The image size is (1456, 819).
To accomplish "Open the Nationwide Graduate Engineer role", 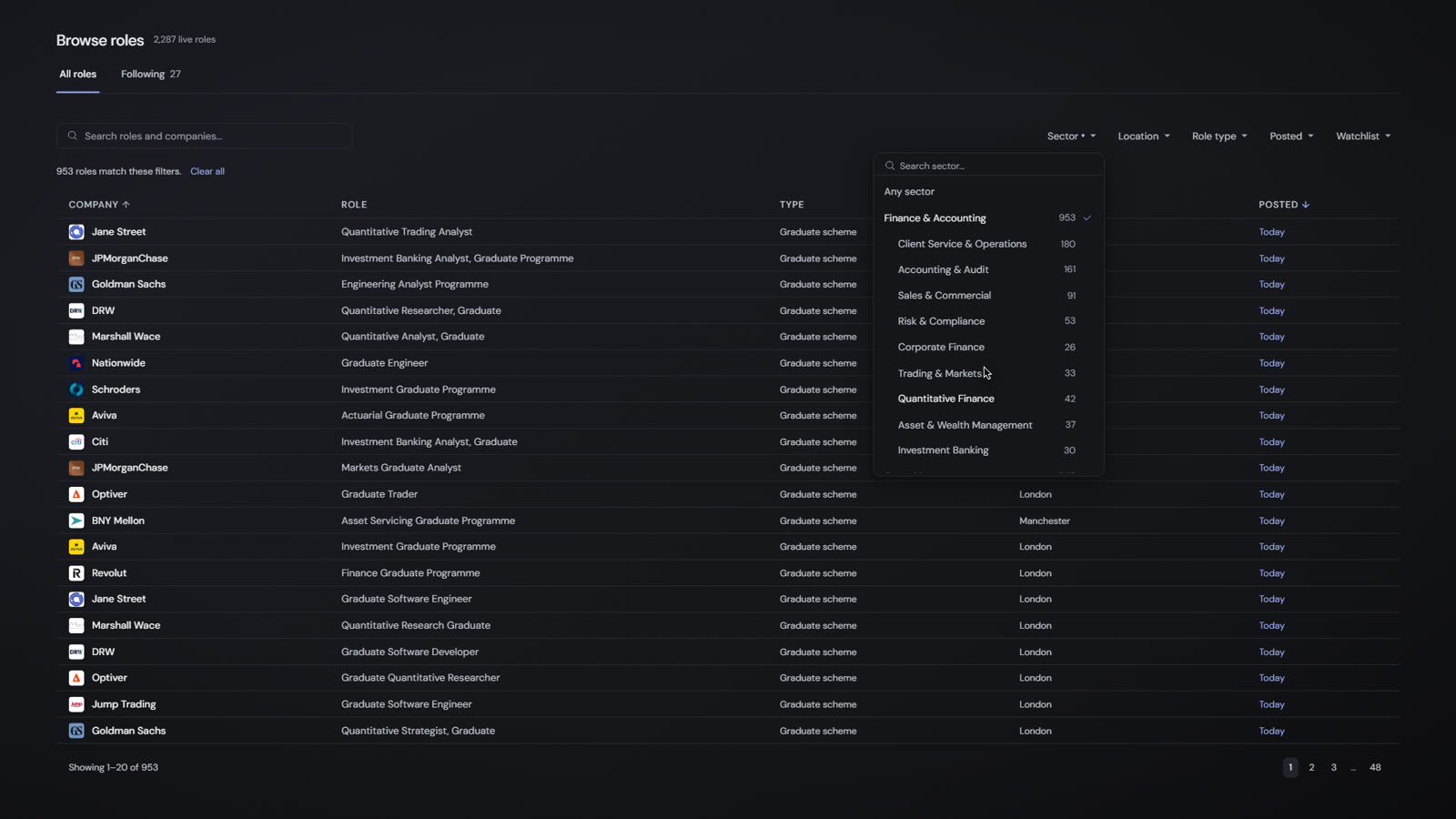I will pos(384,363).
